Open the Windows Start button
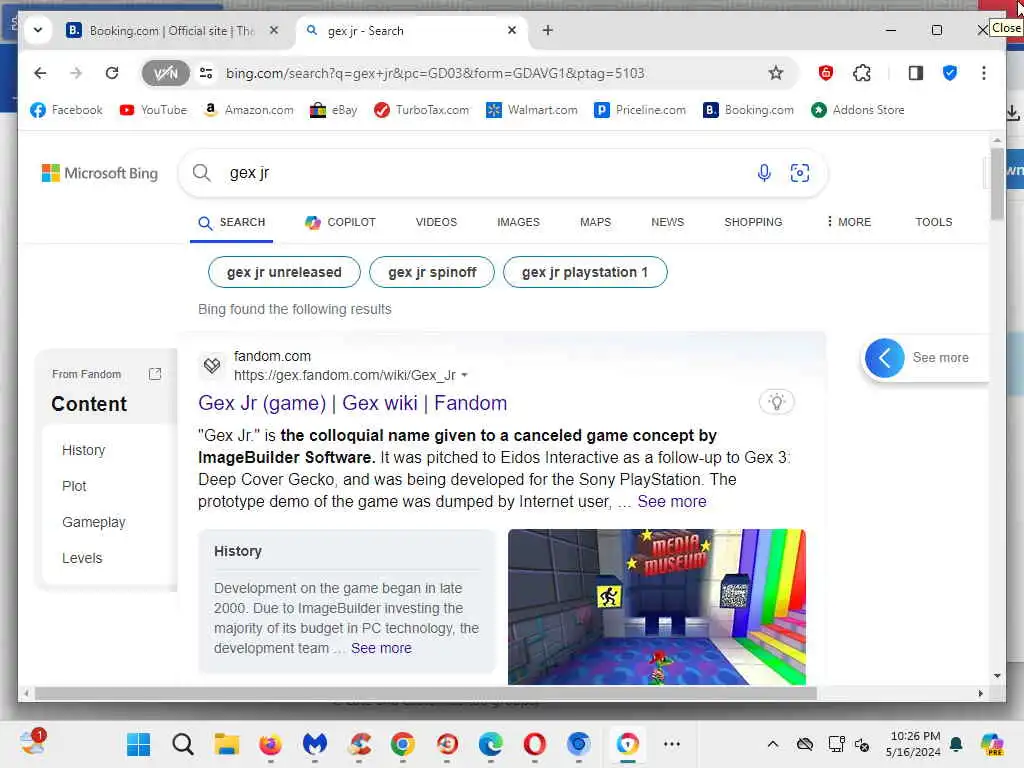 point(138,744)
